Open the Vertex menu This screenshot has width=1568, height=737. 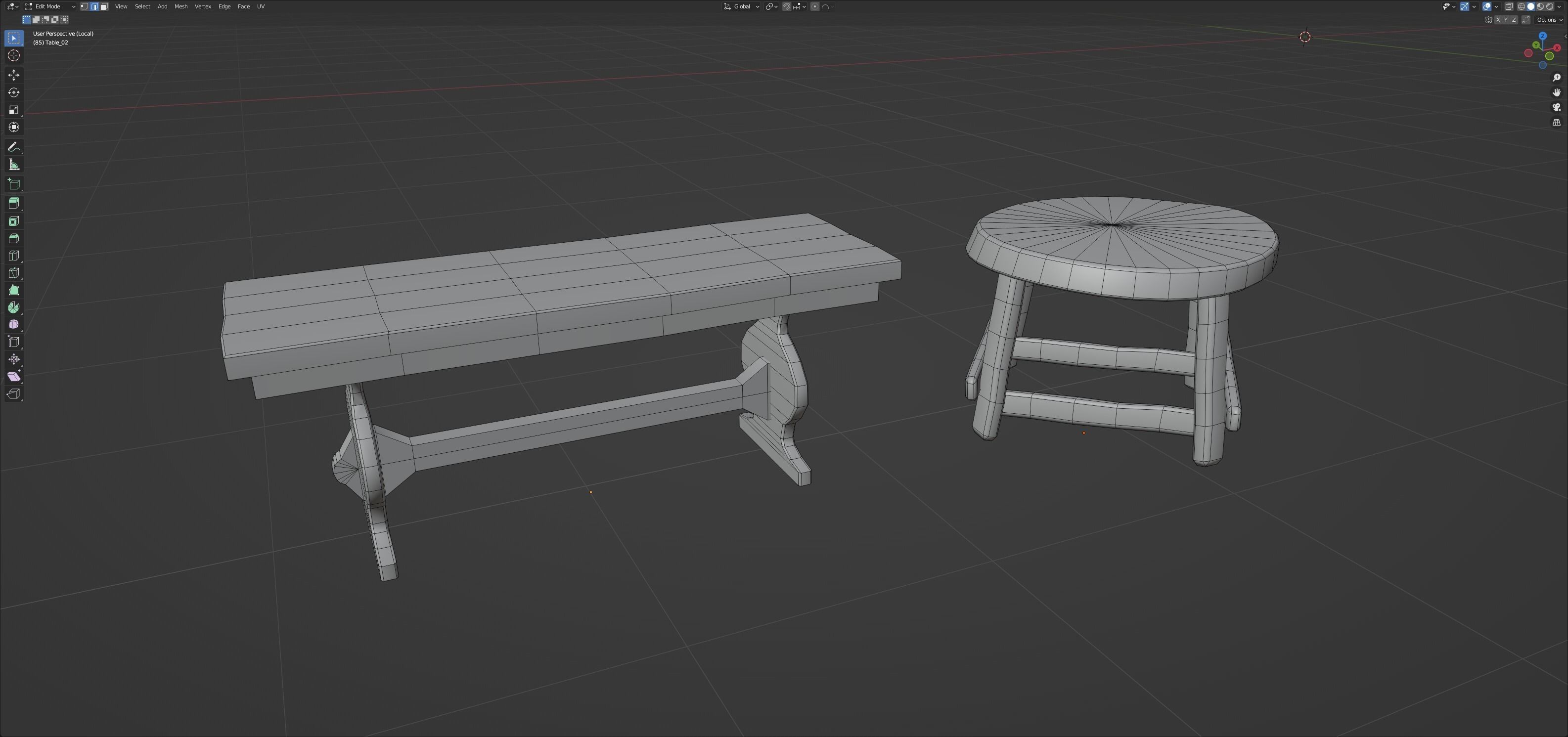coord(203,7)
